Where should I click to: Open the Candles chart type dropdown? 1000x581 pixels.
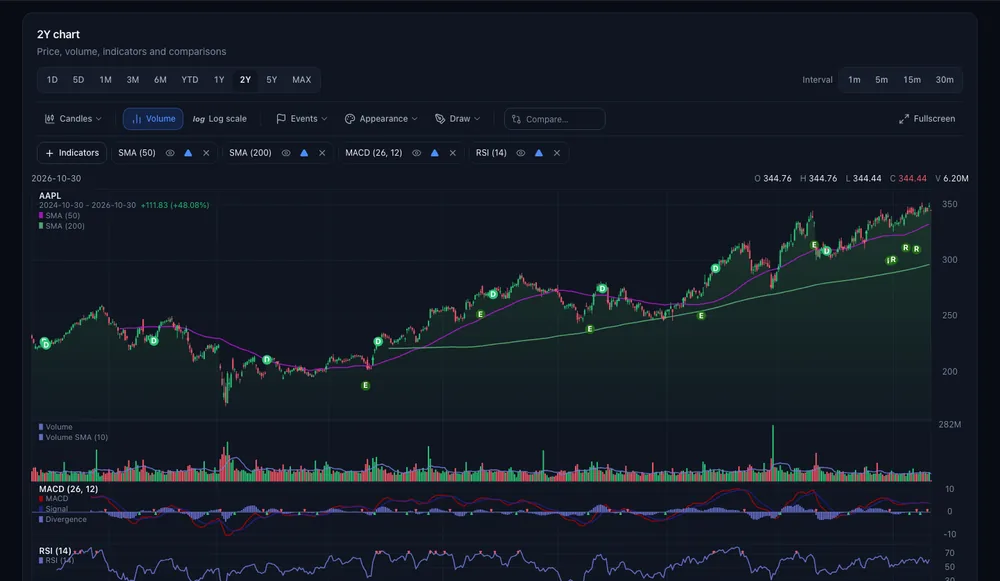tap(73, 119)
